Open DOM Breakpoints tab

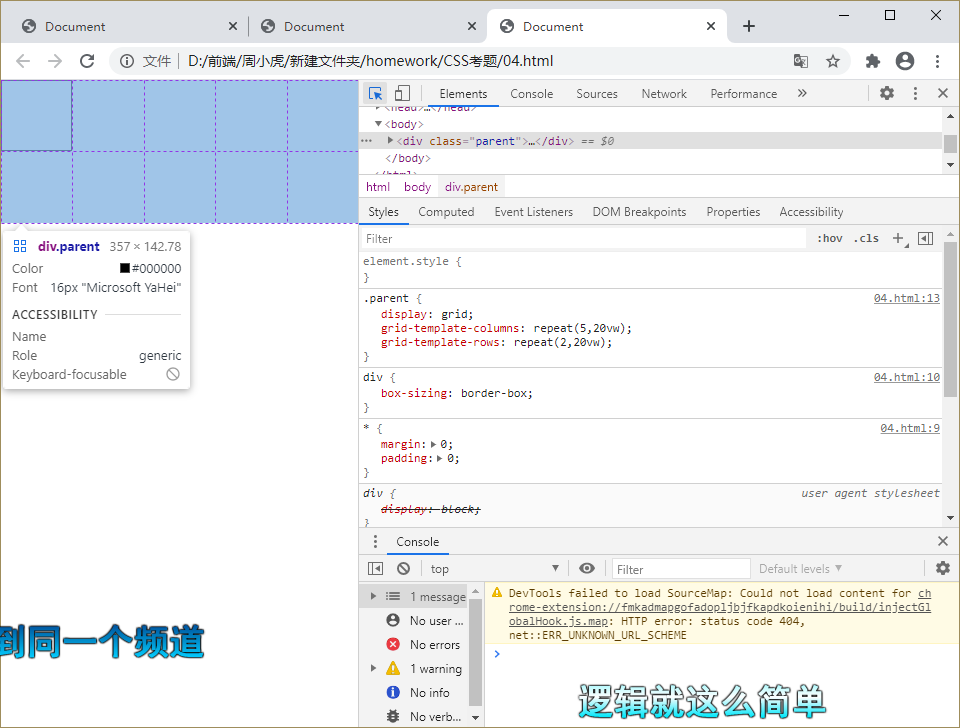[639, 212]
